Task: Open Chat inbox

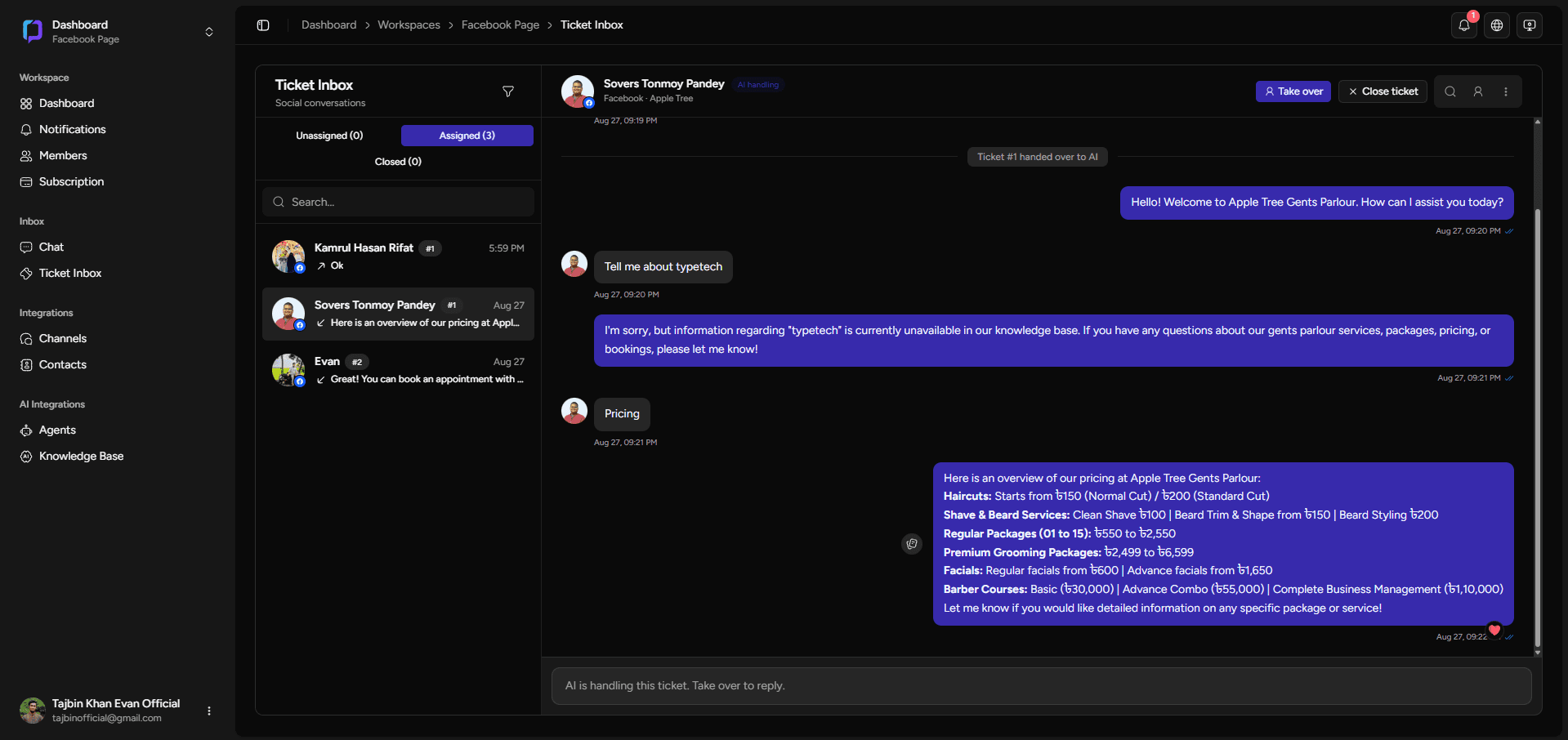Action: click(51, 247)
